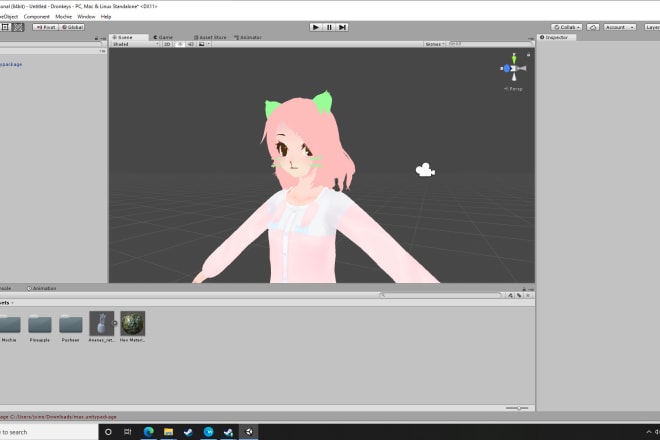Image resolution: width=660 pixels, height=440 pixels.
Task: Select the Ananas_ret model asset thumbnail
Action: point(101,323)
